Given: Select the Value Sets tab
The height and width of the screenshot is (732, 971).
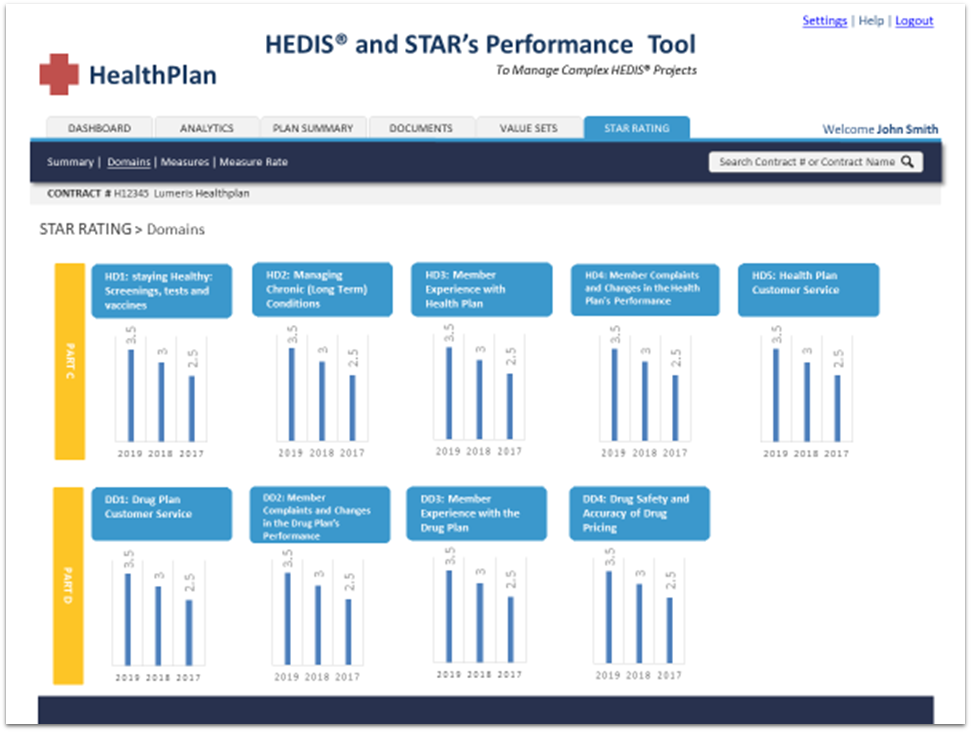Looking at the screenshot, I should pos(528,128).
